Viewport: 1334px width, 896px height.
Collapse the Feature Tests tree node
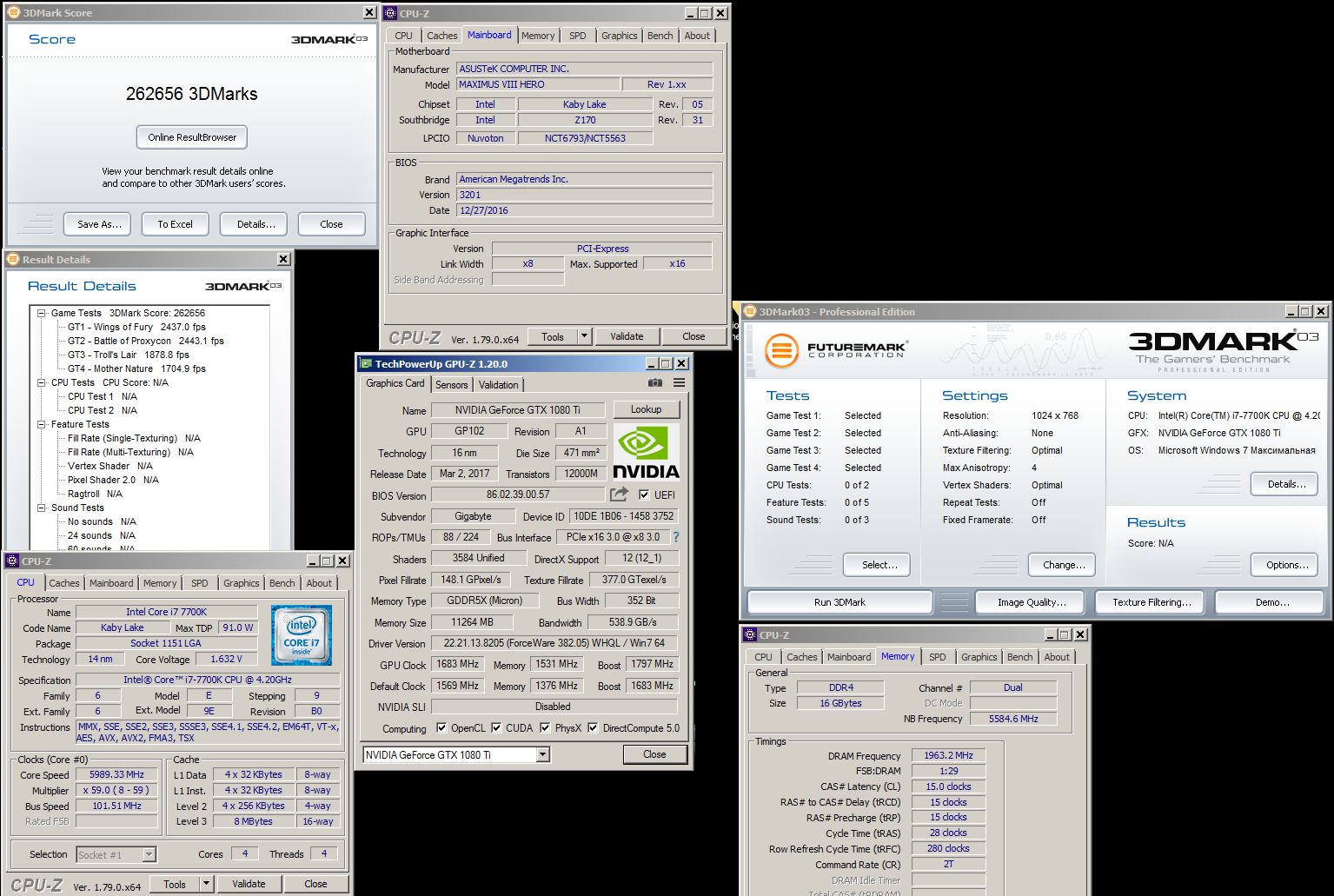click(42, 424)
